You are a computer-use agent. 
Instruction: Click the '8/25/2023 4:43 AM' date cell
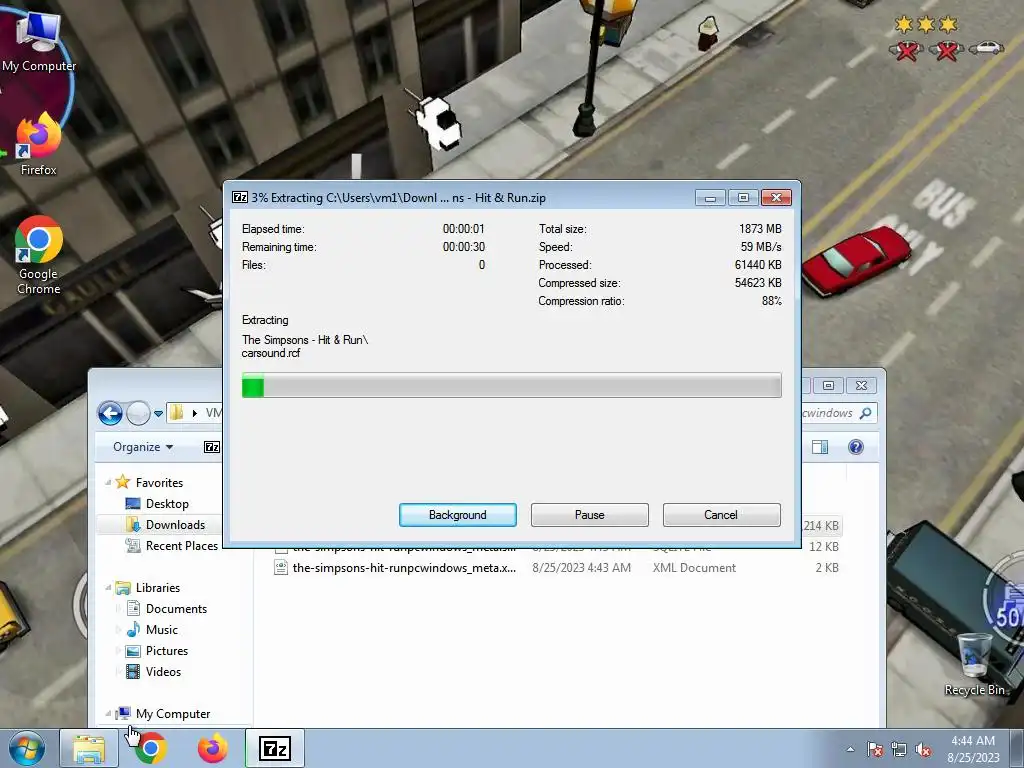tap(581, 568)
